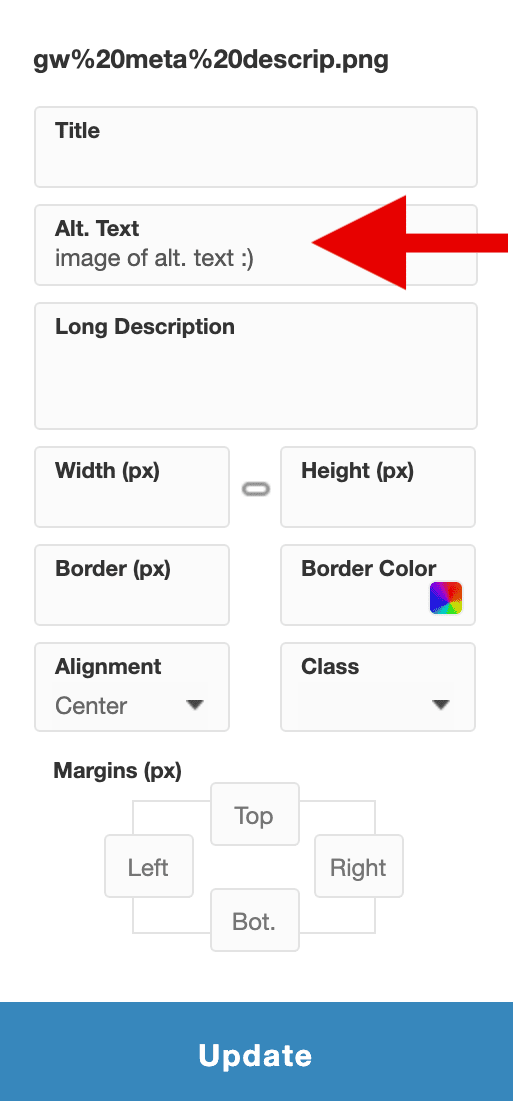Click the Left margin box
This screenshot has width=513, height=1101.
click(149, 866)
